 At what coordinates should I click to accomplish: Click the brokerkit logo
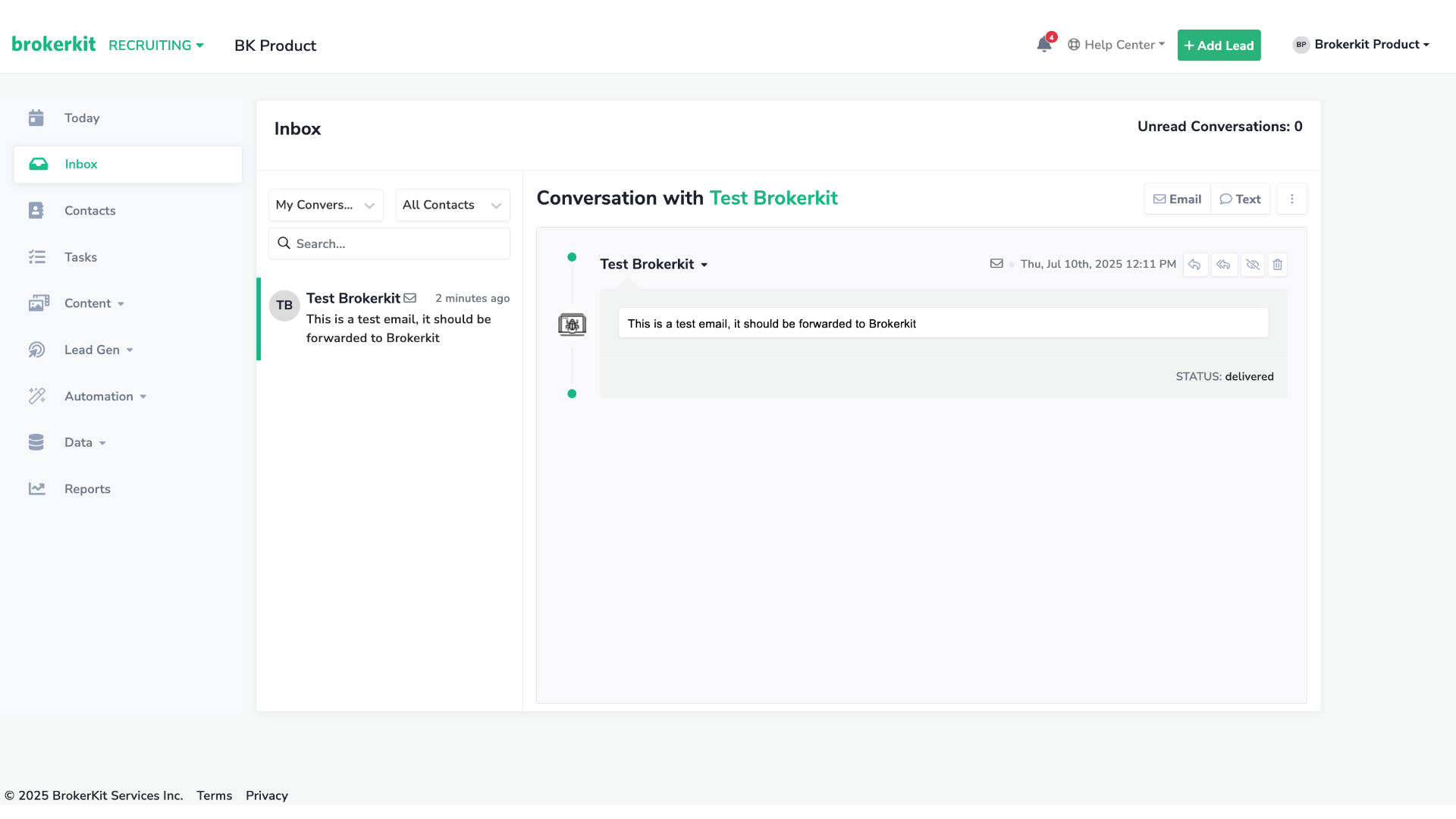pos(54,44)
